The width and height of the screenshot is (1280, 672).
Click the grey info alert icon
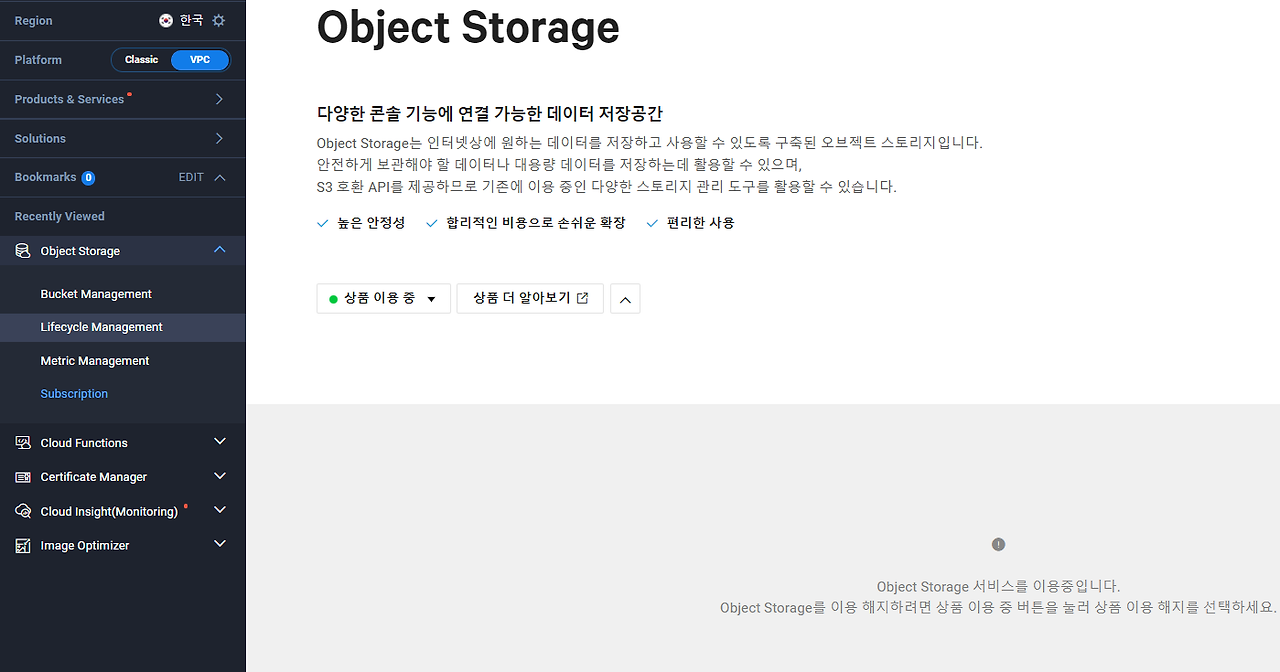pos(998,544)
